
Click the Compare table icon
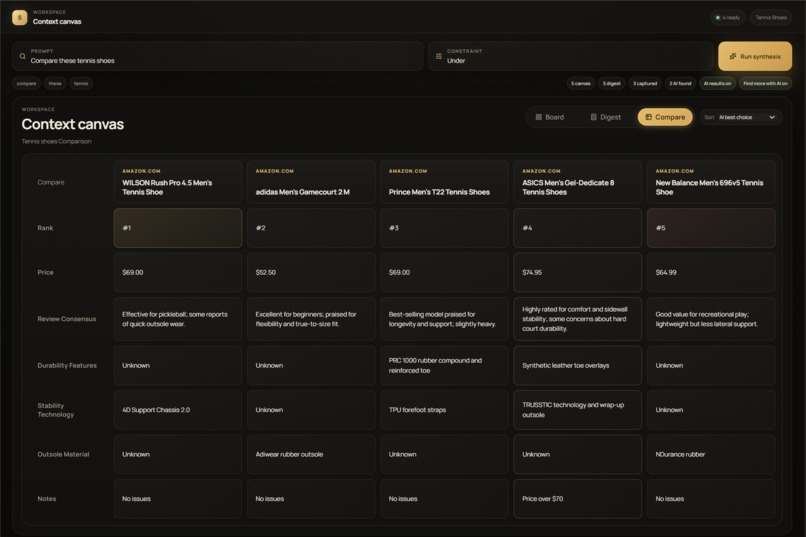(x=649, y=117)
